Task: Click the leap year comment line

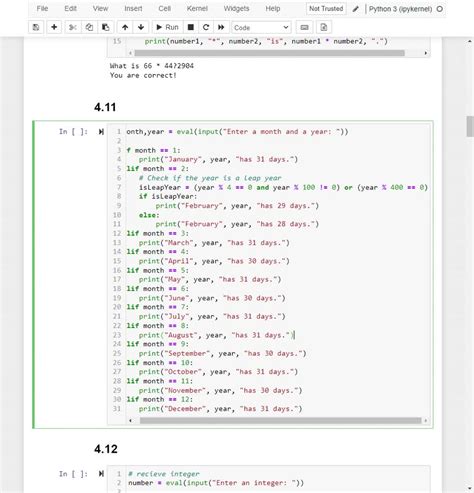Action: pyautogui.click(x=210, y=178)
